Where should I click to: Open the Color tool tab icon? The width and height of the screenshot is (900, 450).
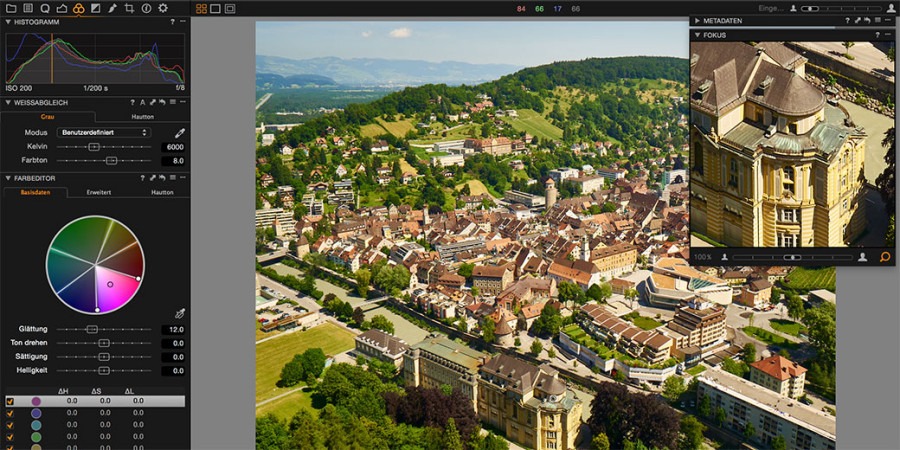[x=78, y=8]
